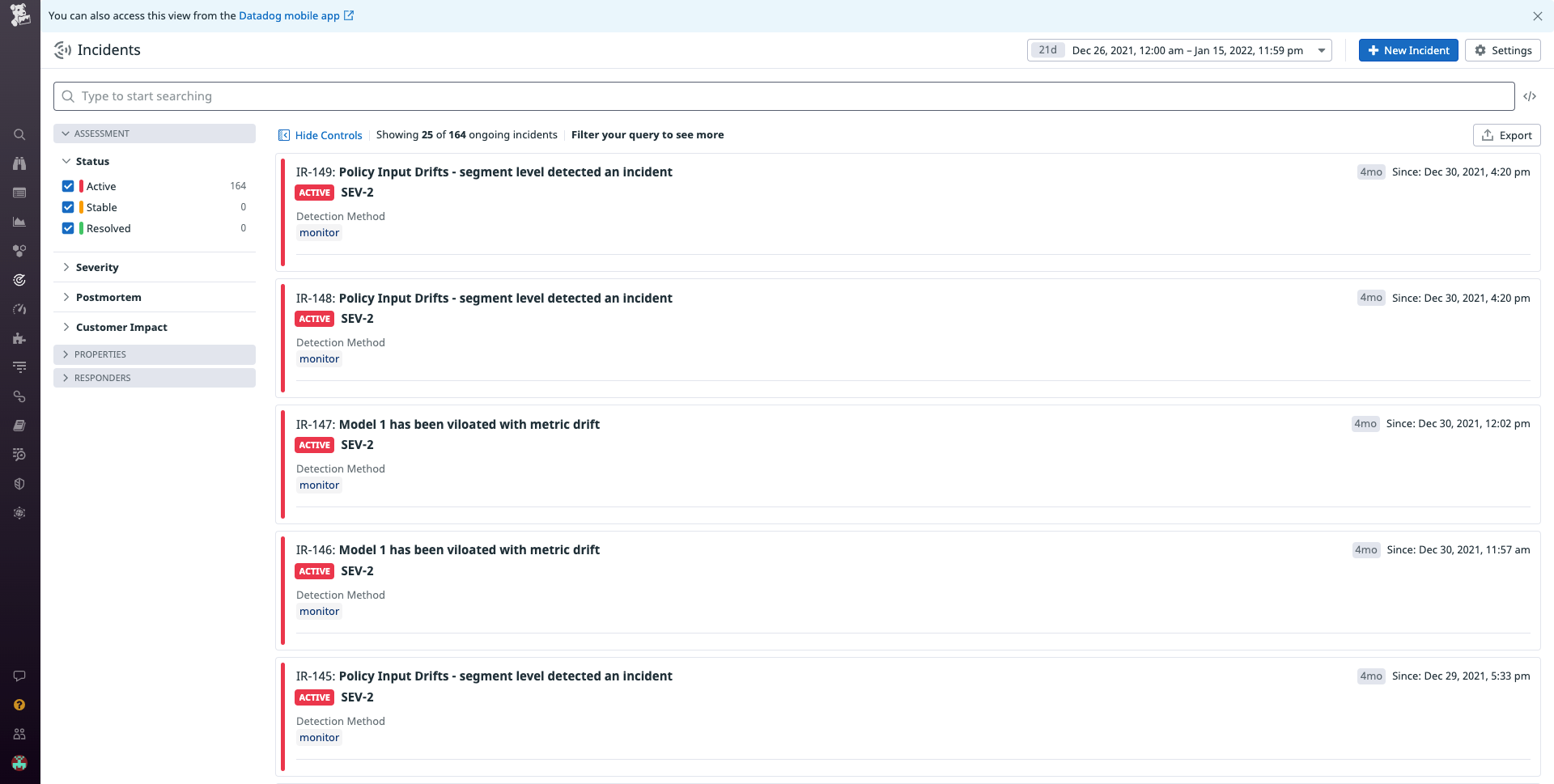
Task: Open help via the question mark icon
Action: 19,705
